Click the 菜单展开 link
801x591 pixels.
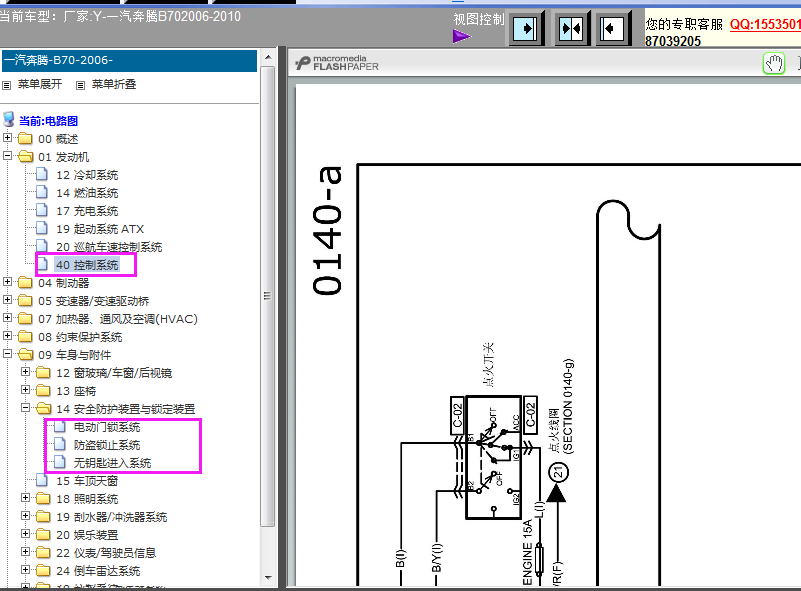tap(40, 84)
